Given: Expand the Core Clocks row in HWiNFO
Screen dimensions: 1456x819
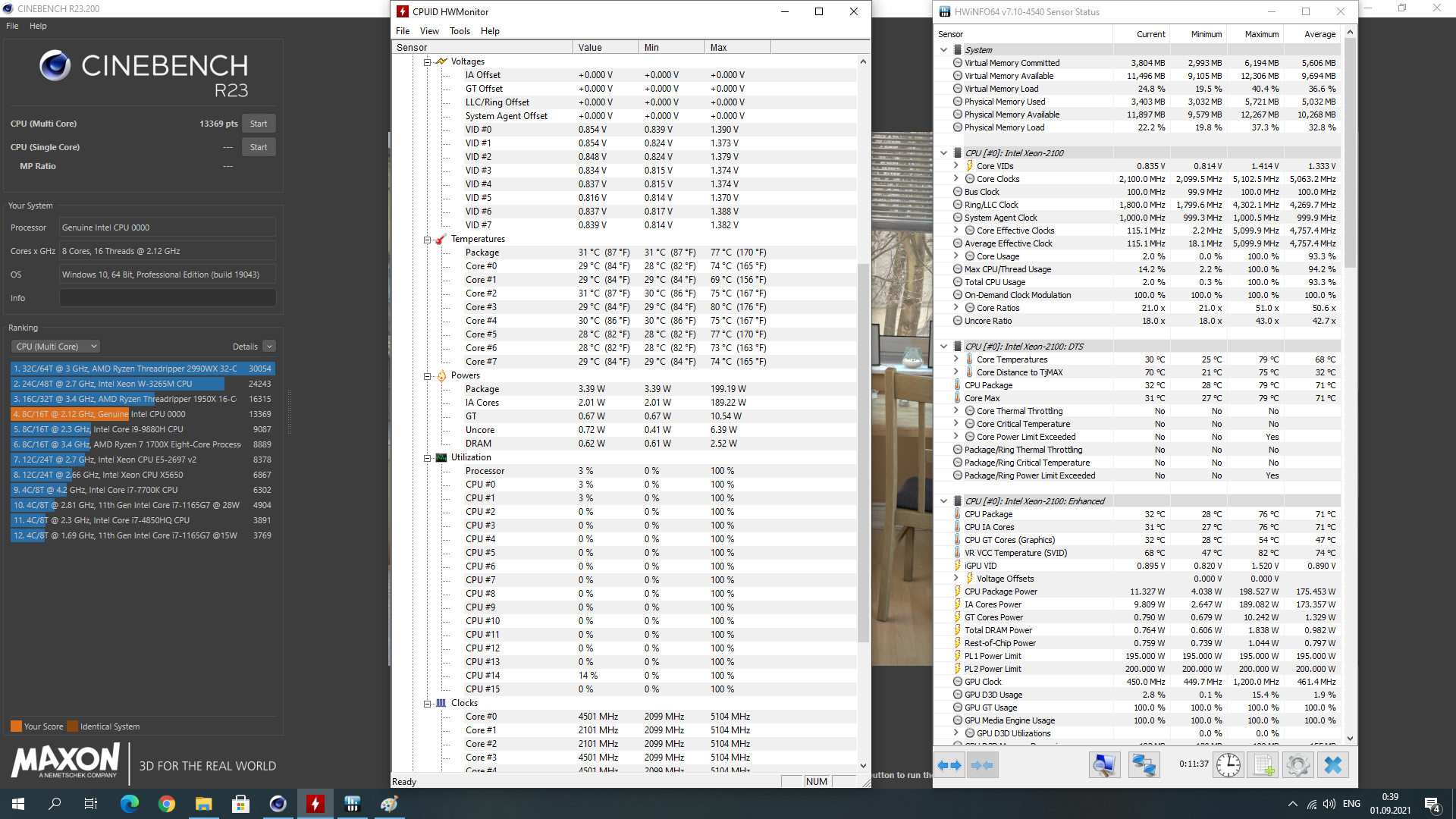Looking at the screenshot, I should pyautogui.click(x=955, y=179).
